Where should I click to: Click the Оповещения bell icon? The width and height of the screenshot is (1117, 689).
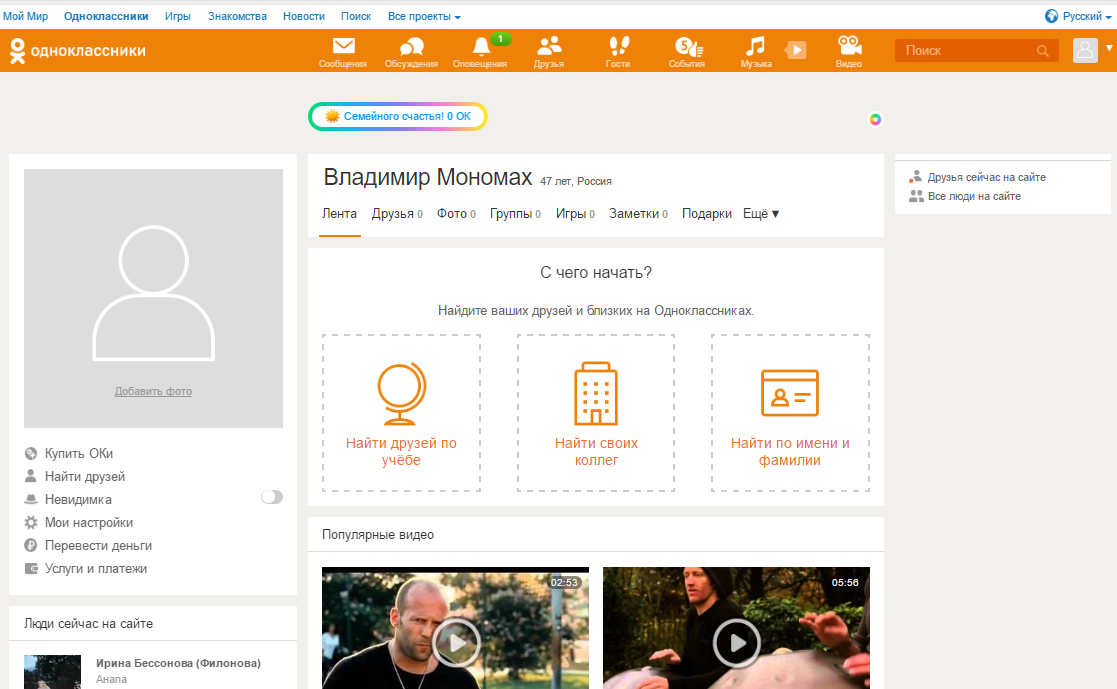pyautogui.click(x=481, y=47)
